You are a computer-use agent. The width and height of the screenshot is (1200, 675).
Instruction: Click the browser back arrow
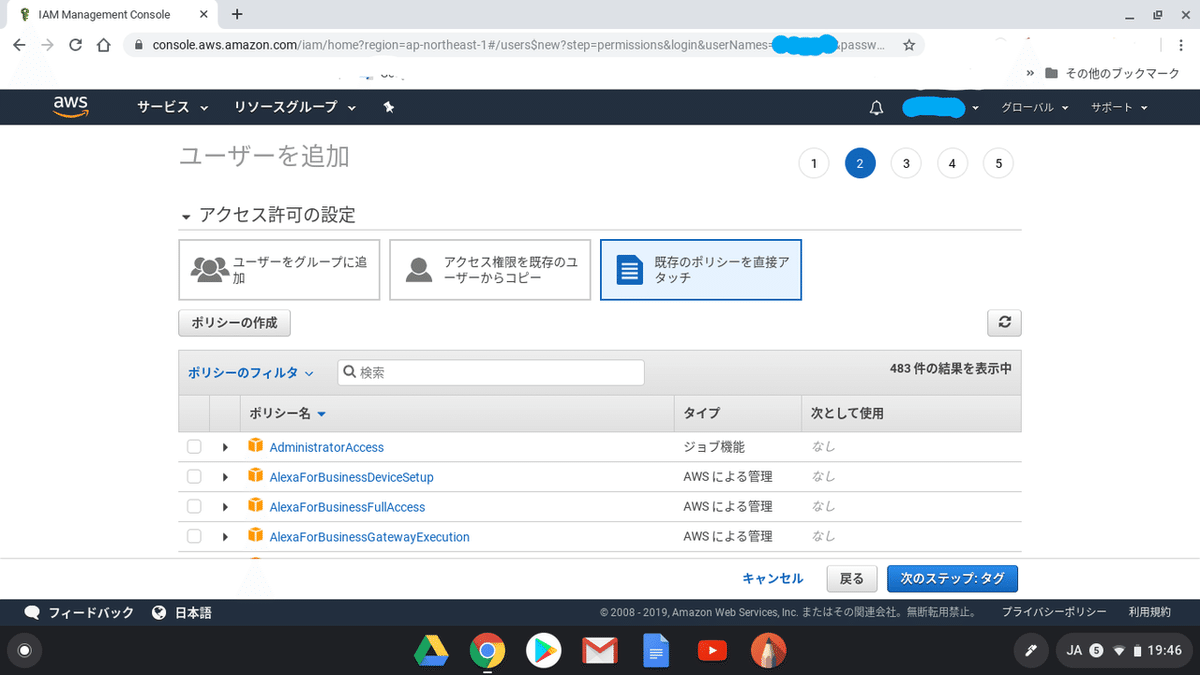click(x=19, y=45)
